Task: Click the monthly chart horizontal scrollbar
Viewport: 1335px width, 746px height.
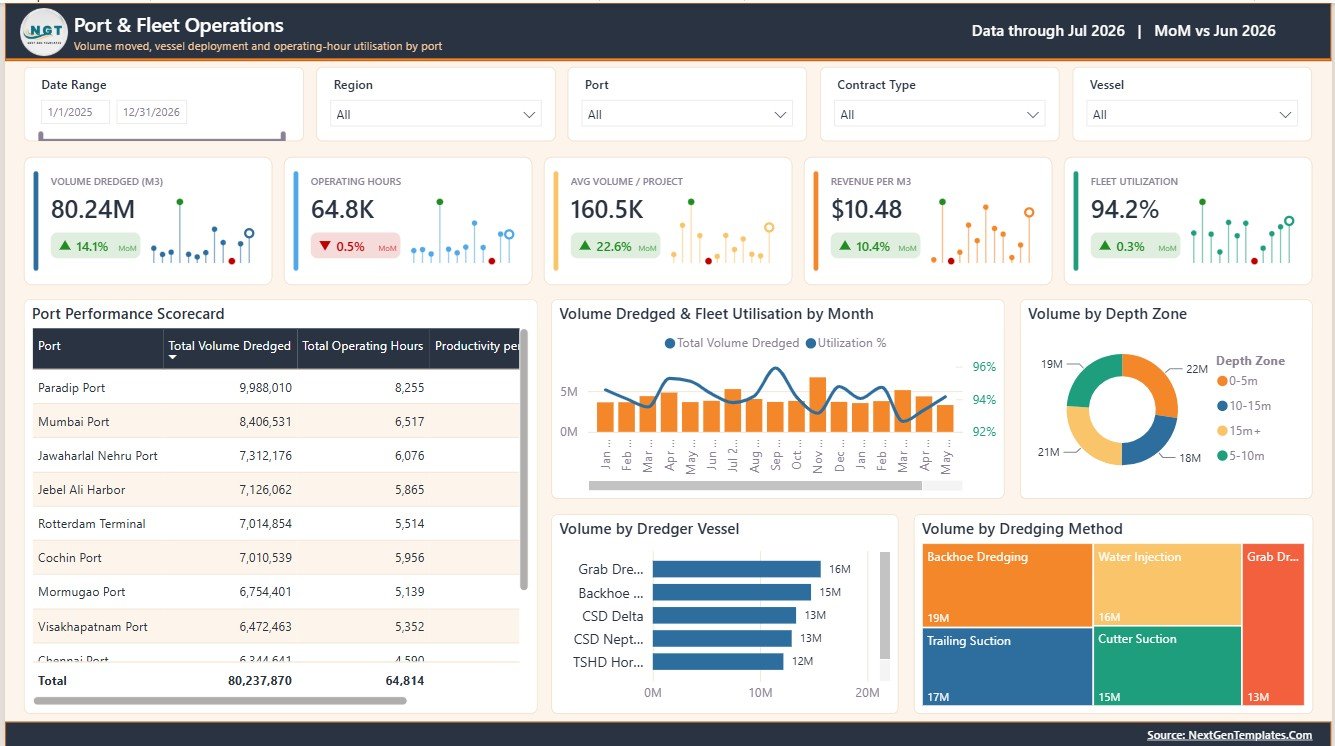Action: pyautogui.click(x=755, y=486)
